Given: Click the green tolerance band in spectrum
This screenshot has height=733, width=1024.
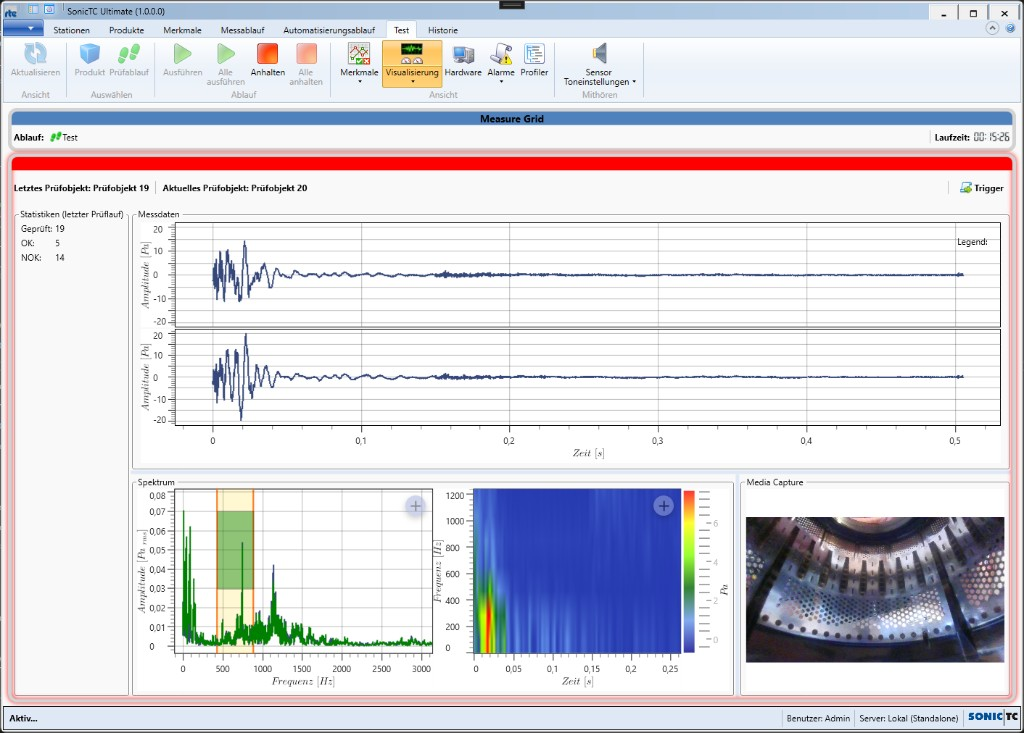Looking at the screenshot, I should (x=235, y=550).
